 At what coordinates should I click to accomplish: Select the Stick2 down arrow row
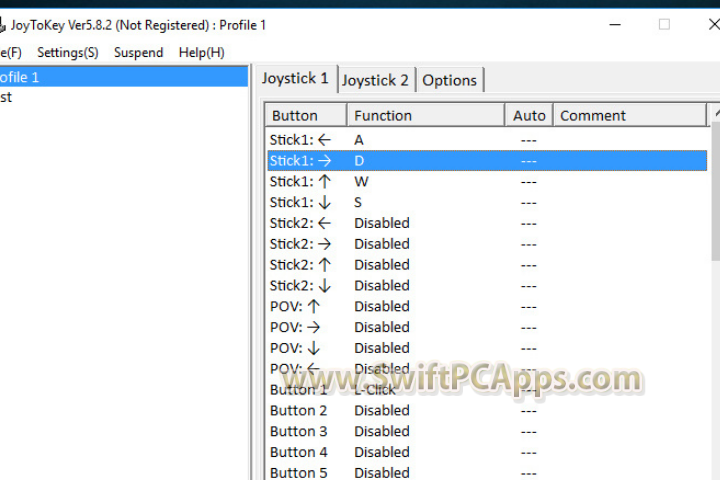[487, 286]
